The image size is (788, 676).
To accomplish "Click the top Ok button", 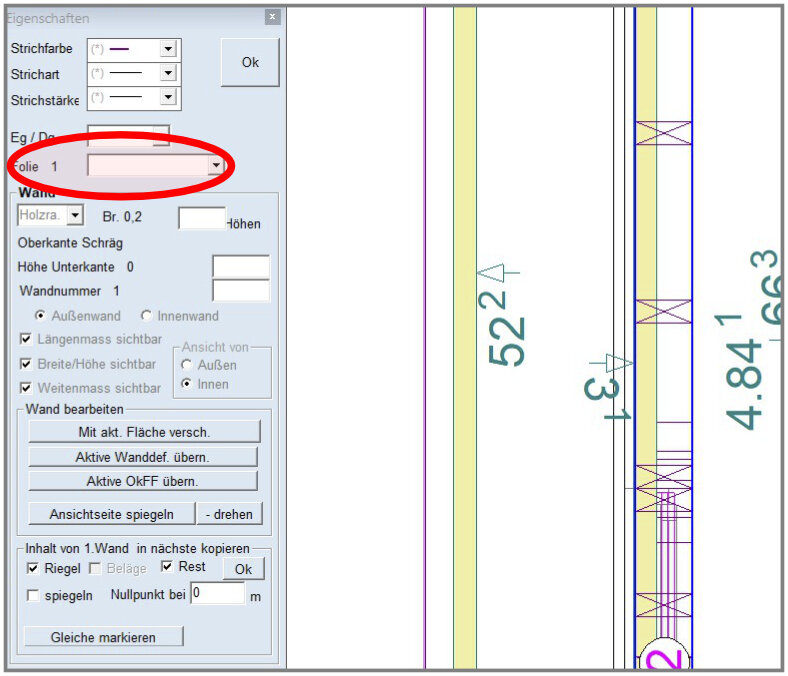I will tap(250, 62).
